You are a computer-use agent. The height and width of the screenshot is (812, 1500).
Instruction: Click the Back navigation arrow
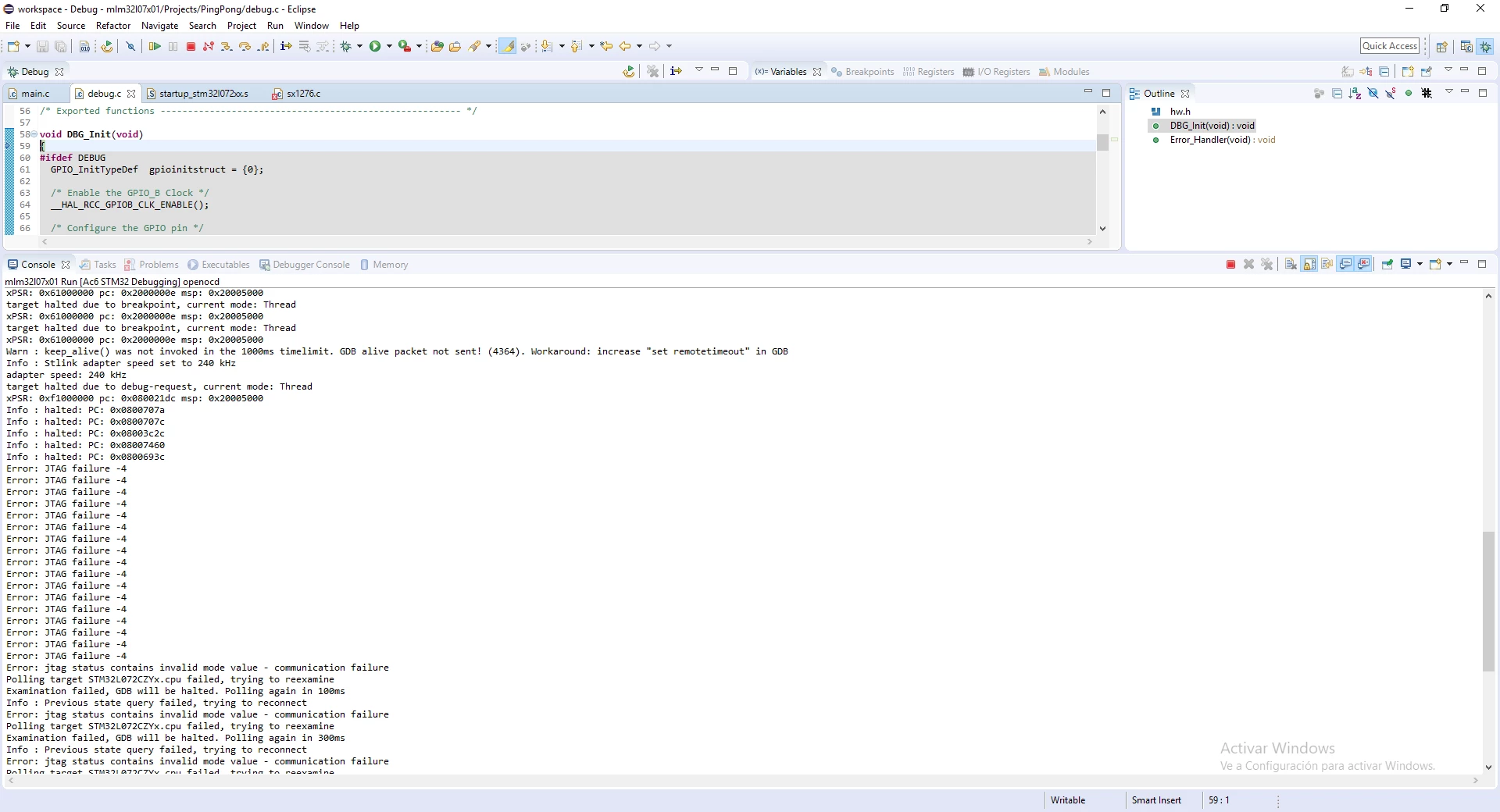pyautogui.click(x=625, y=47)
